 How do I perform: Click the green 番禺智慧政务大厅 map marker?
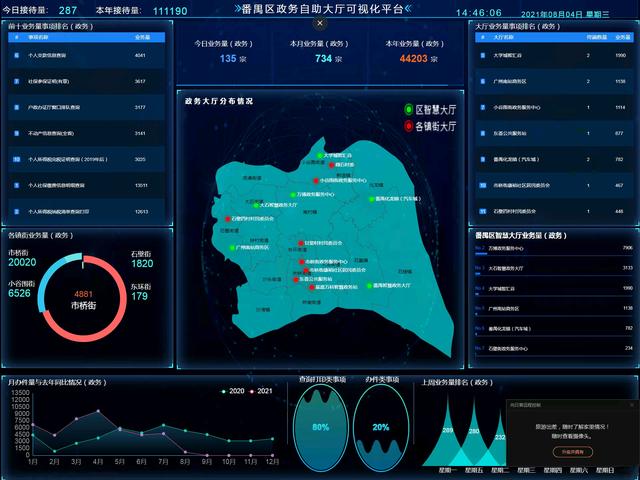(369, 286)
